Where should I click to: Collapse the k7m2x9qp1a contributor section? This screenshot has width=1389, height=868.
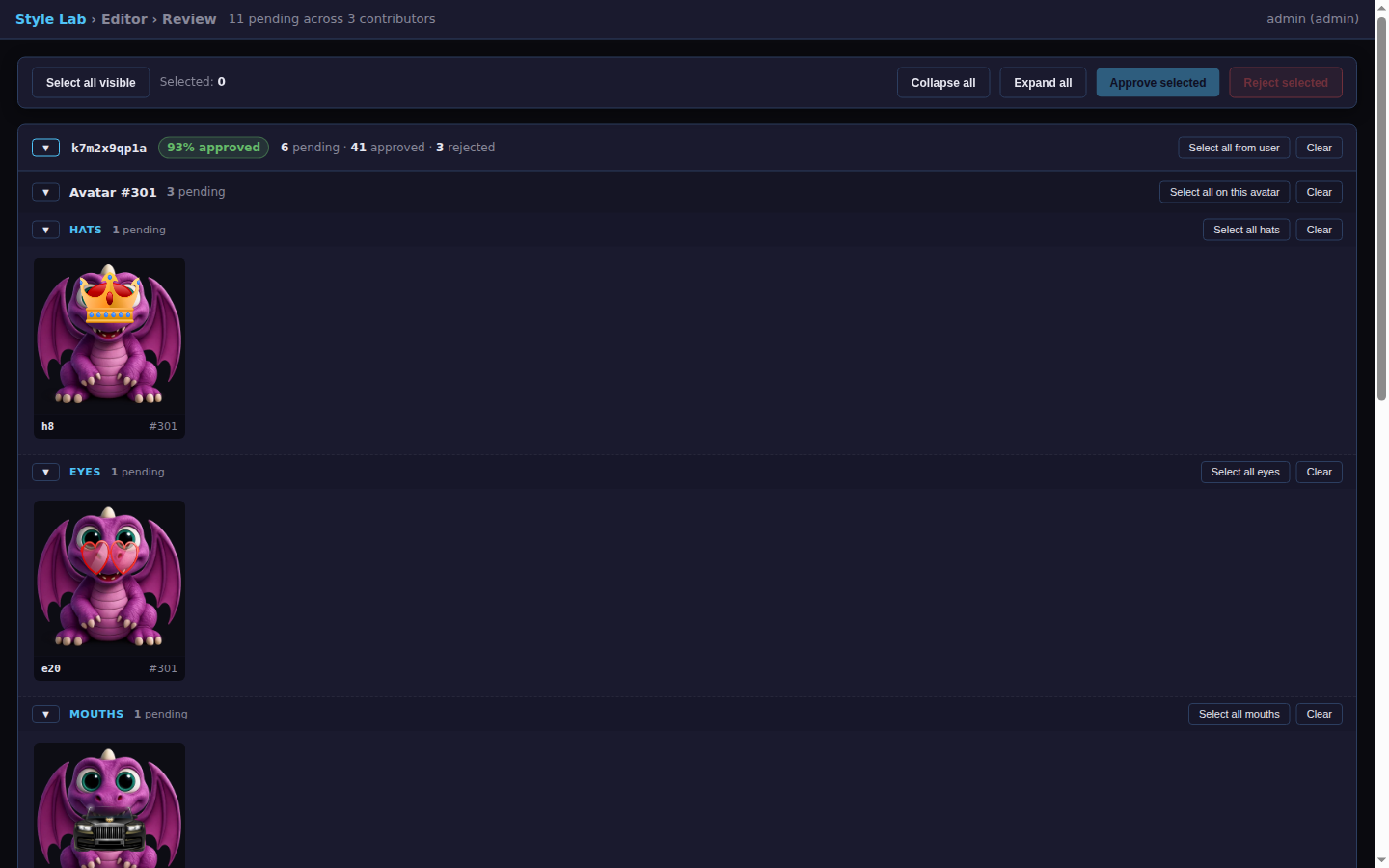(45, 148)
